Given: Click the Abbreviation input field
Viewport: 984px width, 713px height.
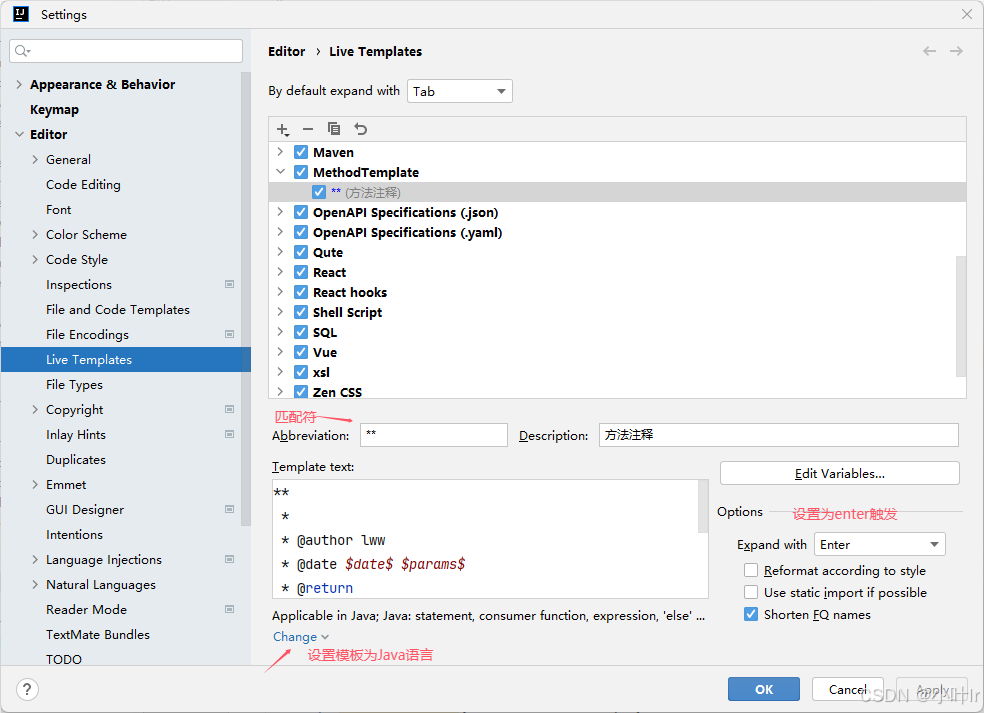Looking at the screenshot, I should click(x=434, y=435).
